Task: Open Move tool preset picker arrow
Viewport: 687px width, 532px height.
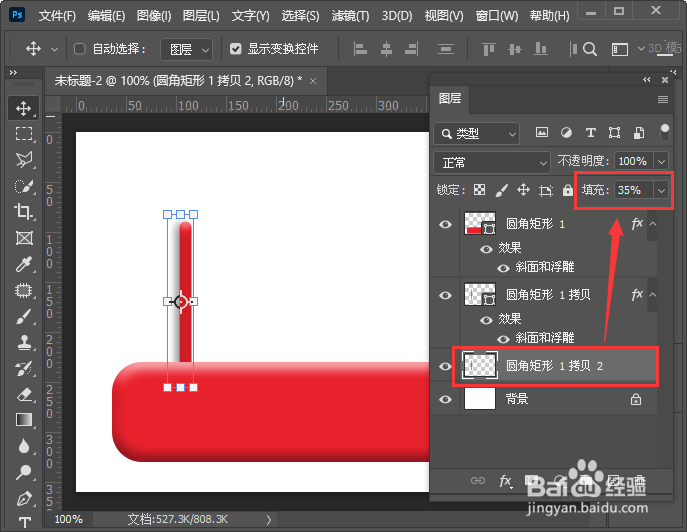Action: (54, 49)
